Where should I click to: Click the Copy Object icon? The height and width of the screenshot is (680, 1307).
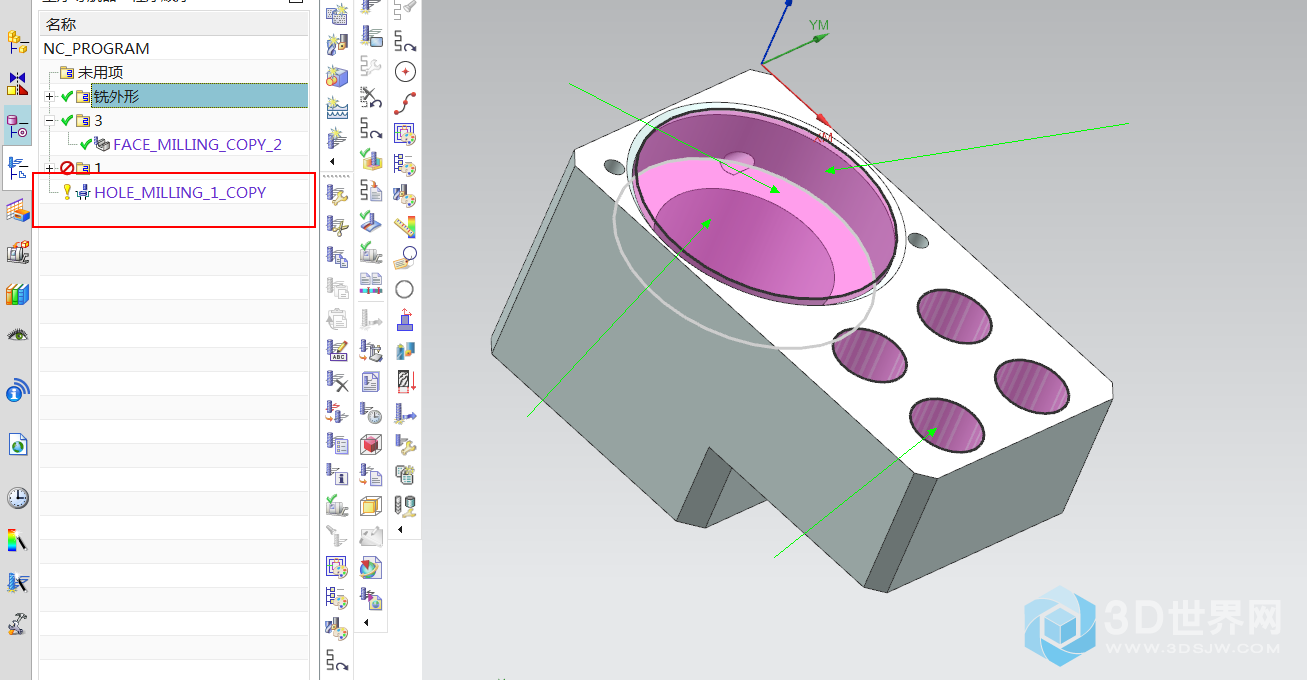pos(337,257)
